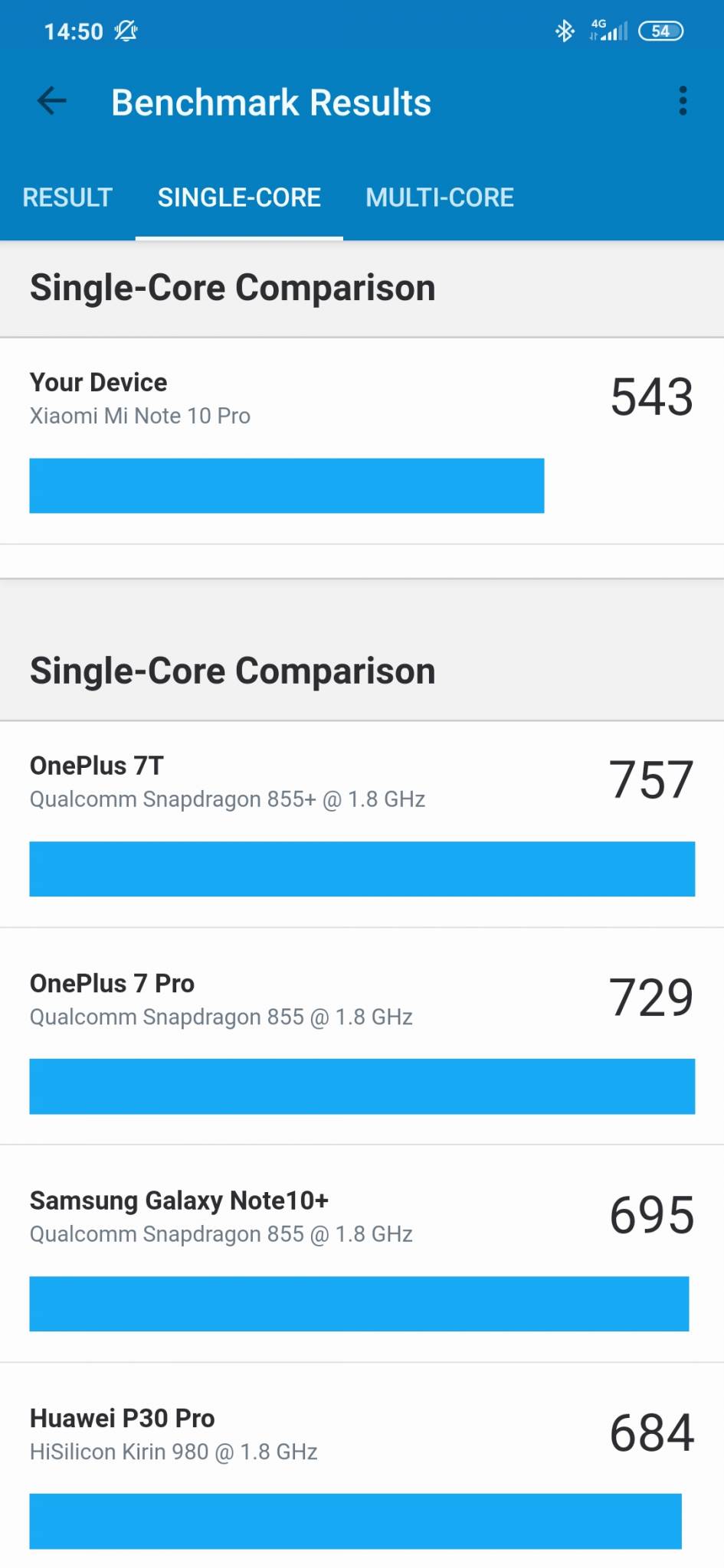This screenshot has height=1568, width=724.
Task: Tap the OnePlus 7T score bar
Action: tap(362, 869)
